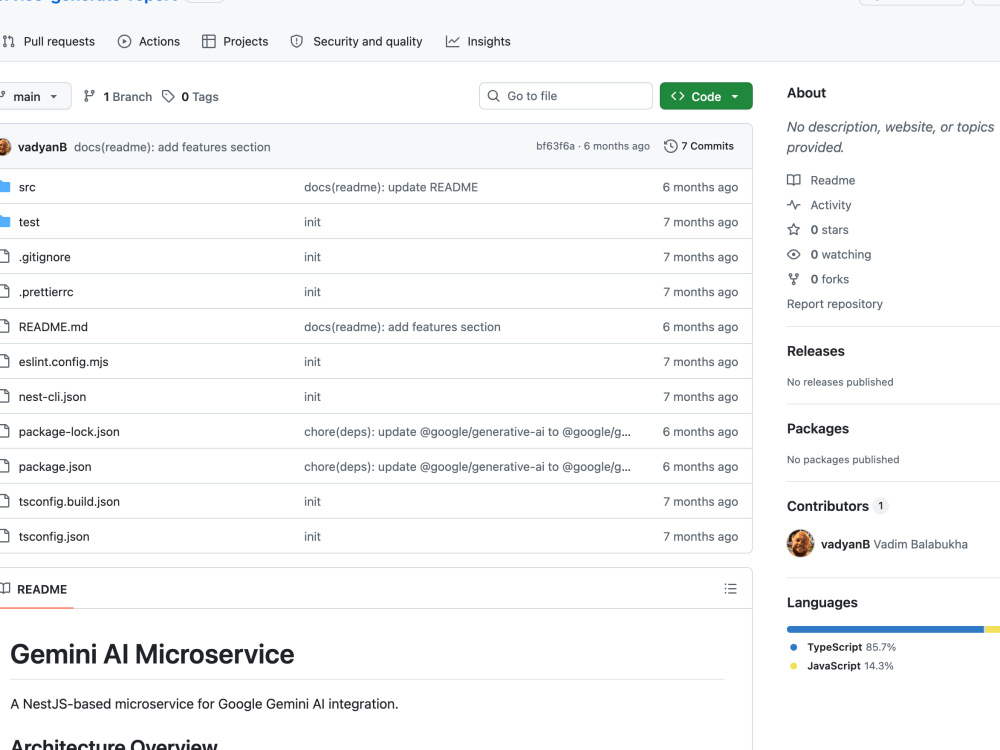Click the eye icon beside 0 watching
1000x750 pixels.
coord(793,254)
